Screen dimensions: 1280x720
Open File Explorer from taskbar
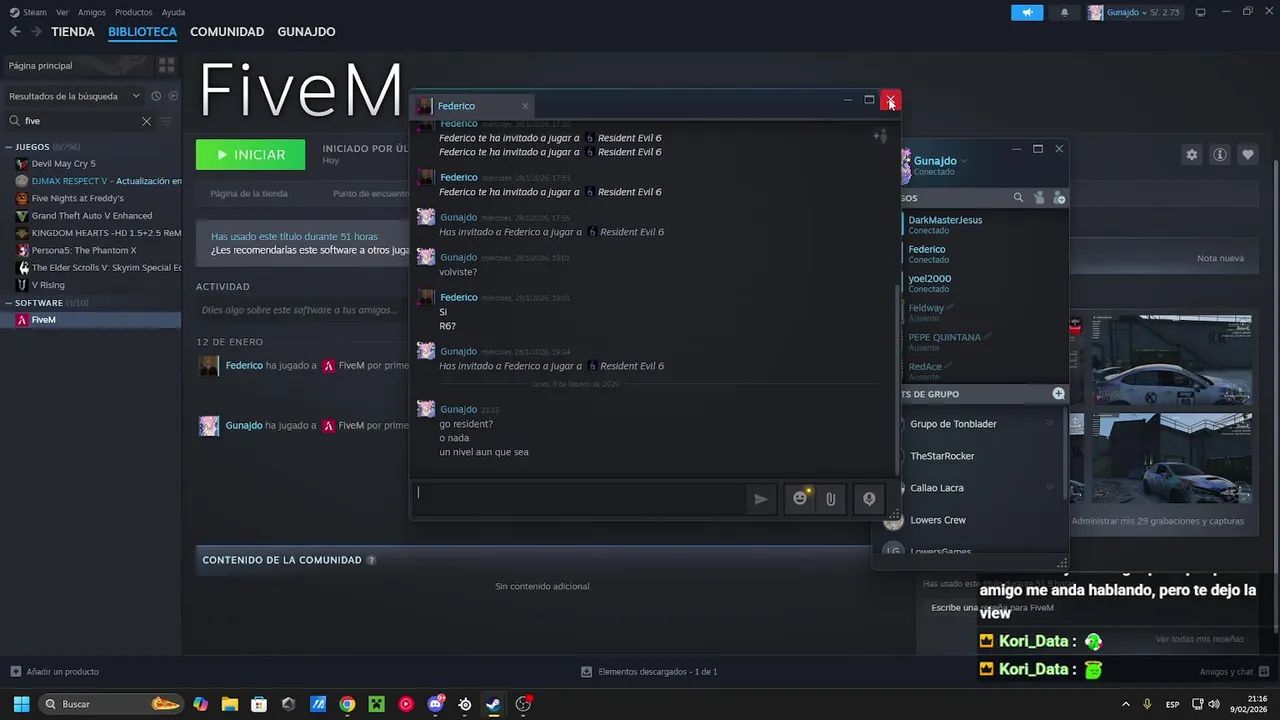point(229,704)
